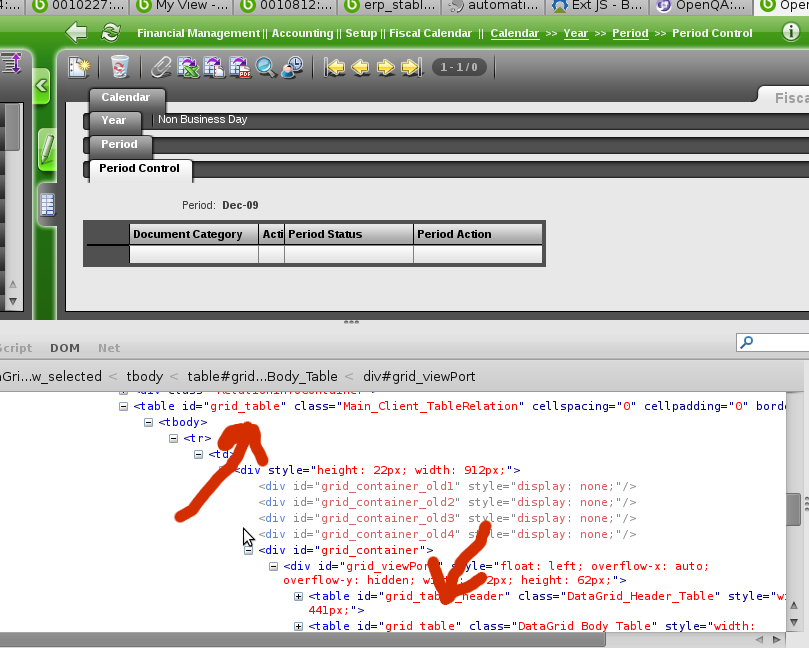Expand the grid_table_header table node
809x648 pixels.
point(298,597)
